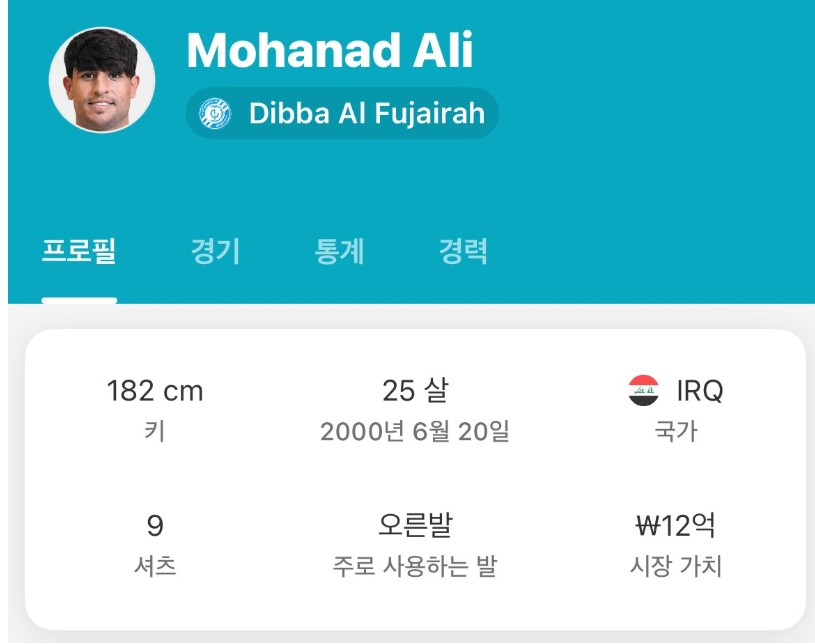Switch to the 경기 tab
The height and width of the screenshot is (644, 815).
tap(215, 252)
